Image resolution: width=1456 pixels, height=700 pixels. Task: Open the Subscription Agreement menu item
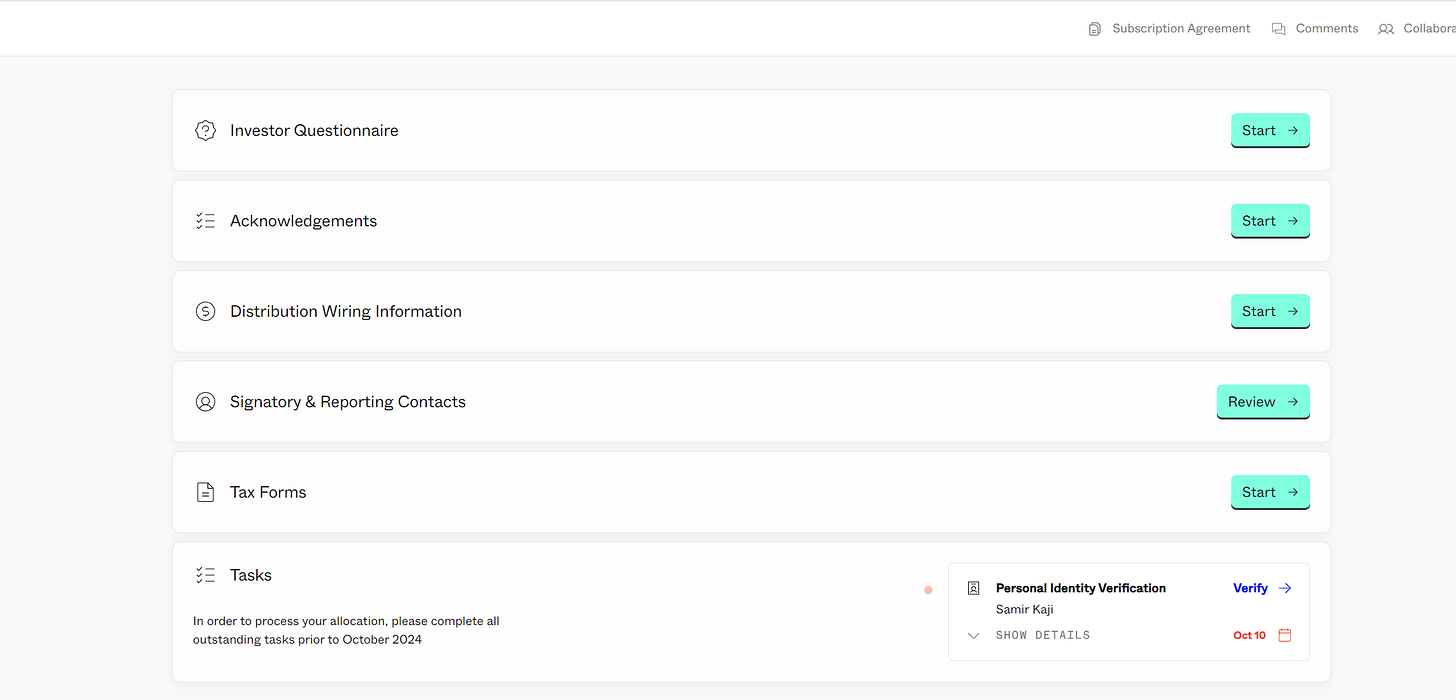tap(1169, 29)
